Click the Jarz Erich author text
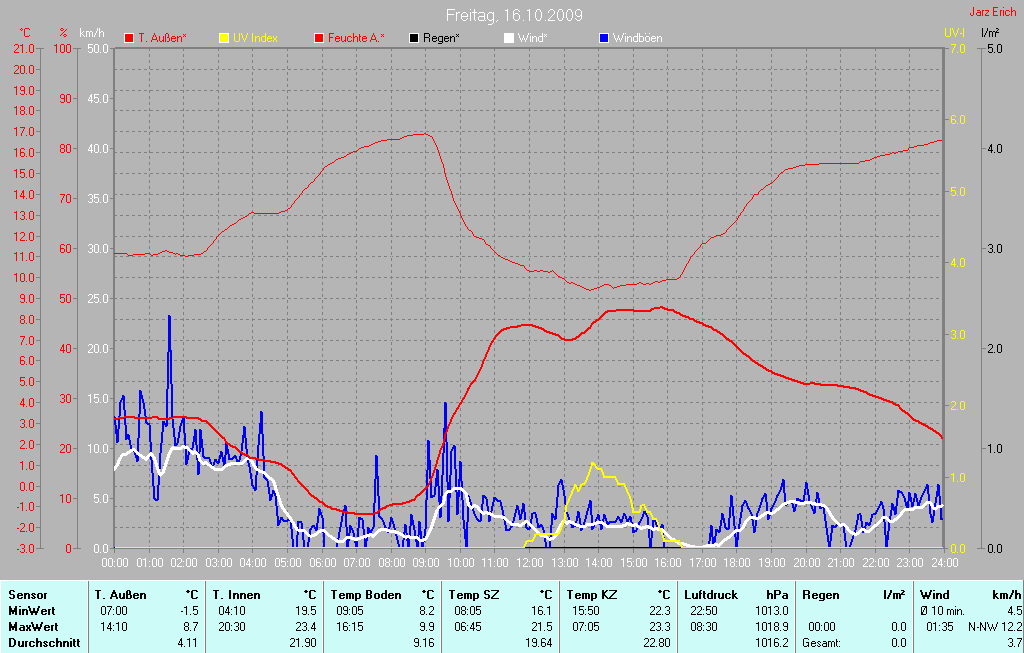This screenshot has height=653, width=1024. [x=993, y=13]
